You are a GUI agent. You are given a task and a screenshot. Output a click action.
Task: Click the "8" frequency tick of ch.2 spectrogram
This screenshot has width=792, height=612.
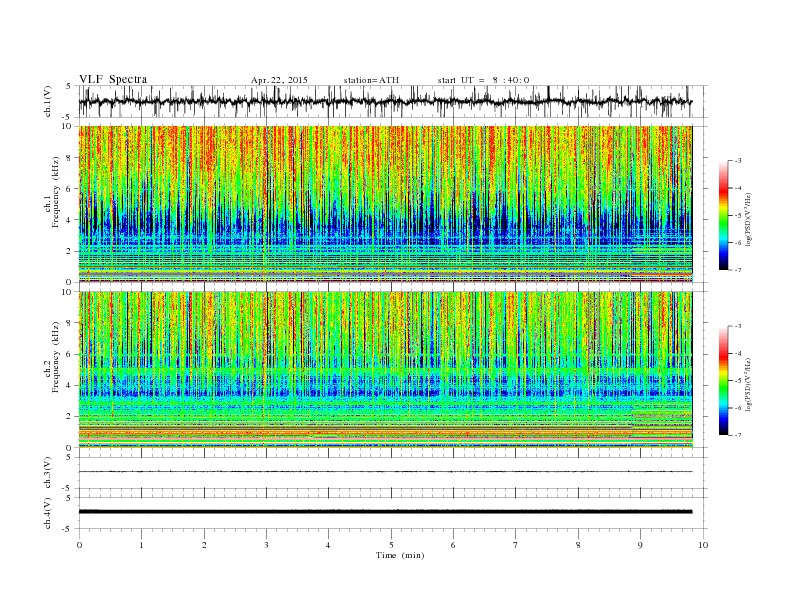point(70,323)
